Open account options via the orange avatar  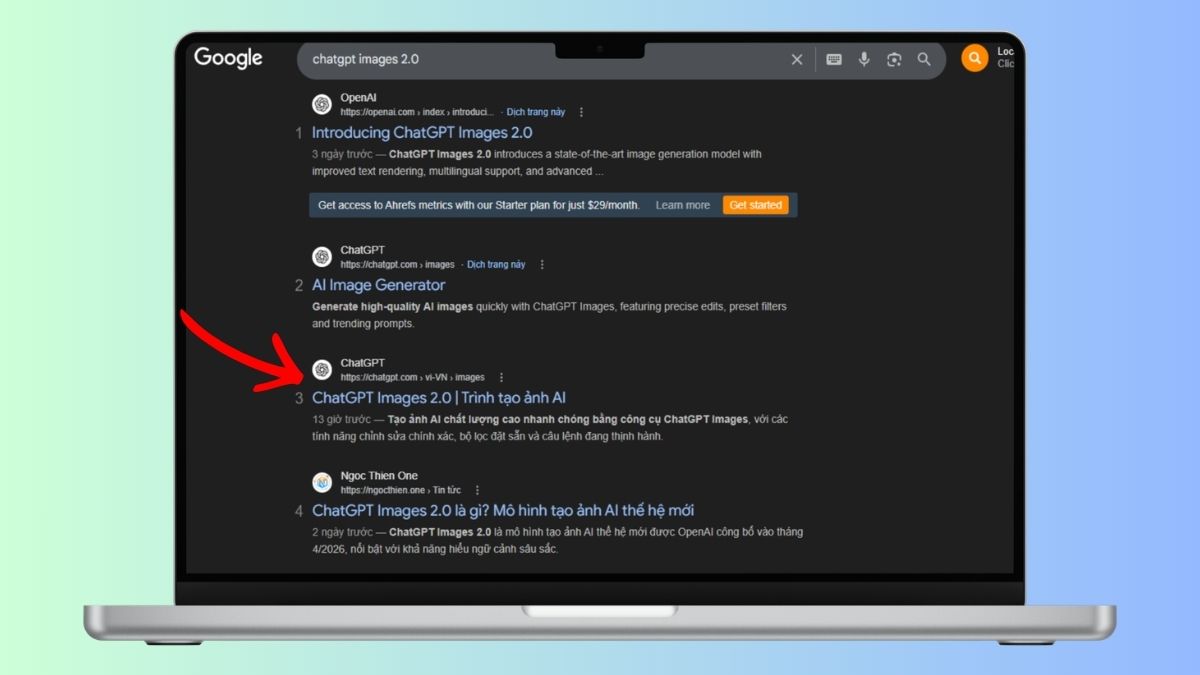[974, 57]
